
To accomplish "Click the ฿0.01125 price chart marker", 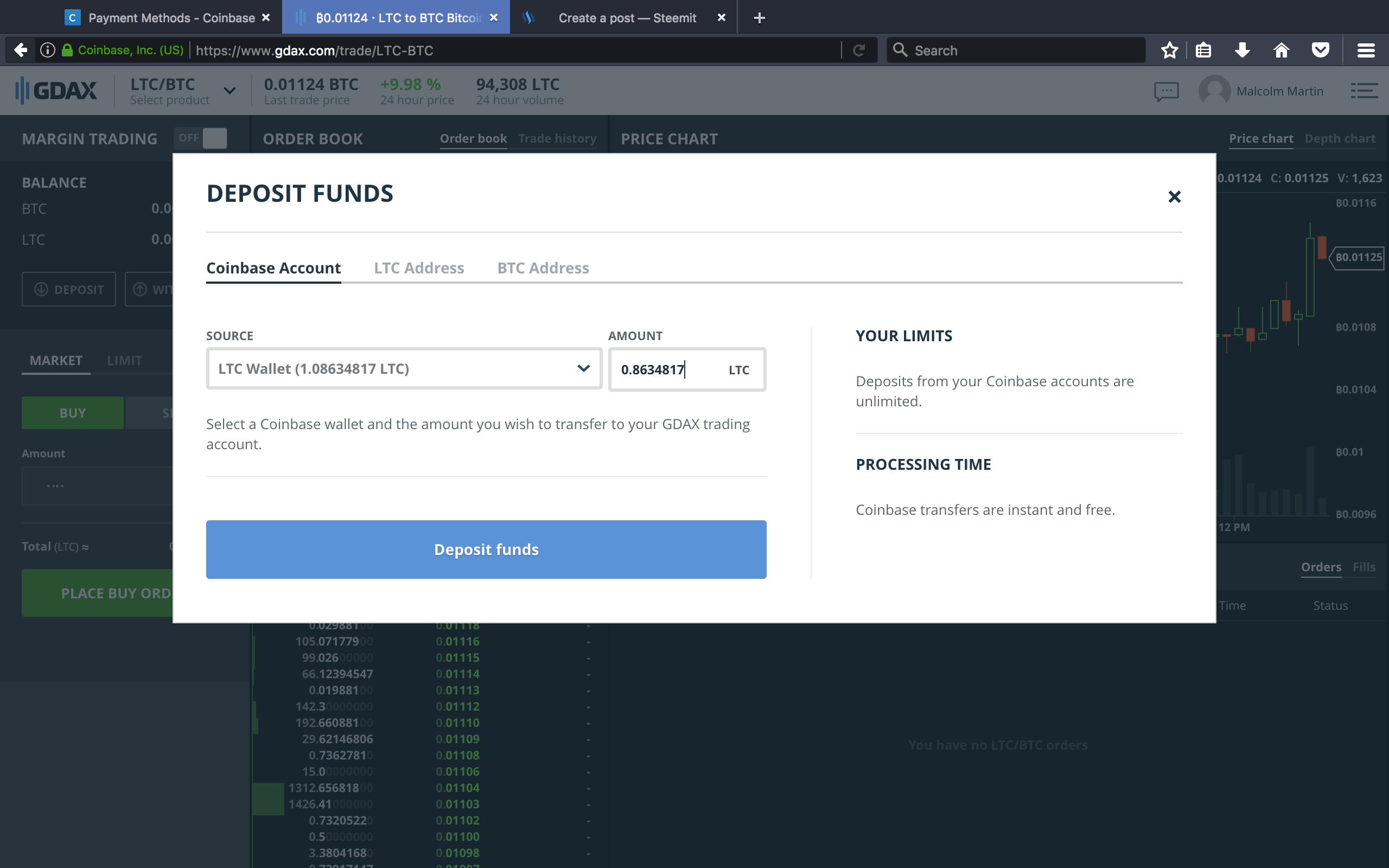I will 1358,257.
